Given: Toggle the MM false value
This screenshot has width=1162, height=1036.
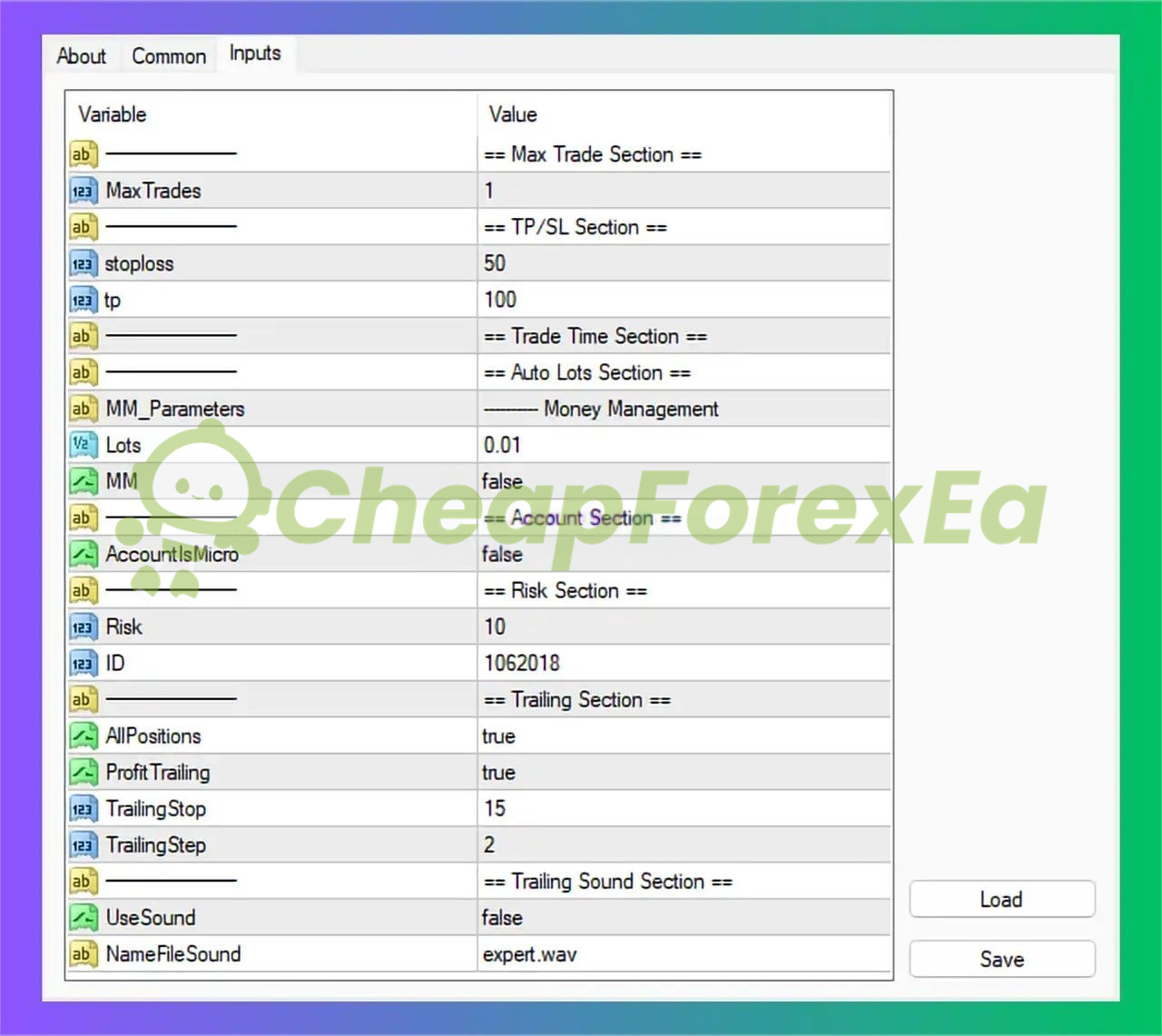Looking at the screenshot, I should pyautogui.click(x=502, y=481).
